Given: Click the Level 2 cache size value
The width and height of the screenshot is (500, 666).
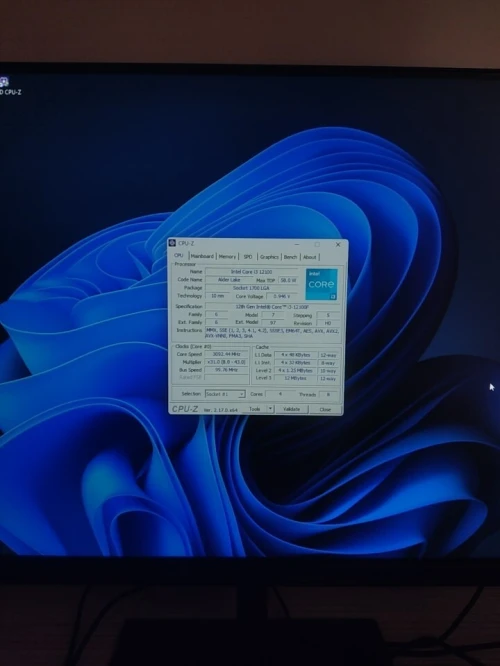Looking at the screenshot, I should click(295, 370).
